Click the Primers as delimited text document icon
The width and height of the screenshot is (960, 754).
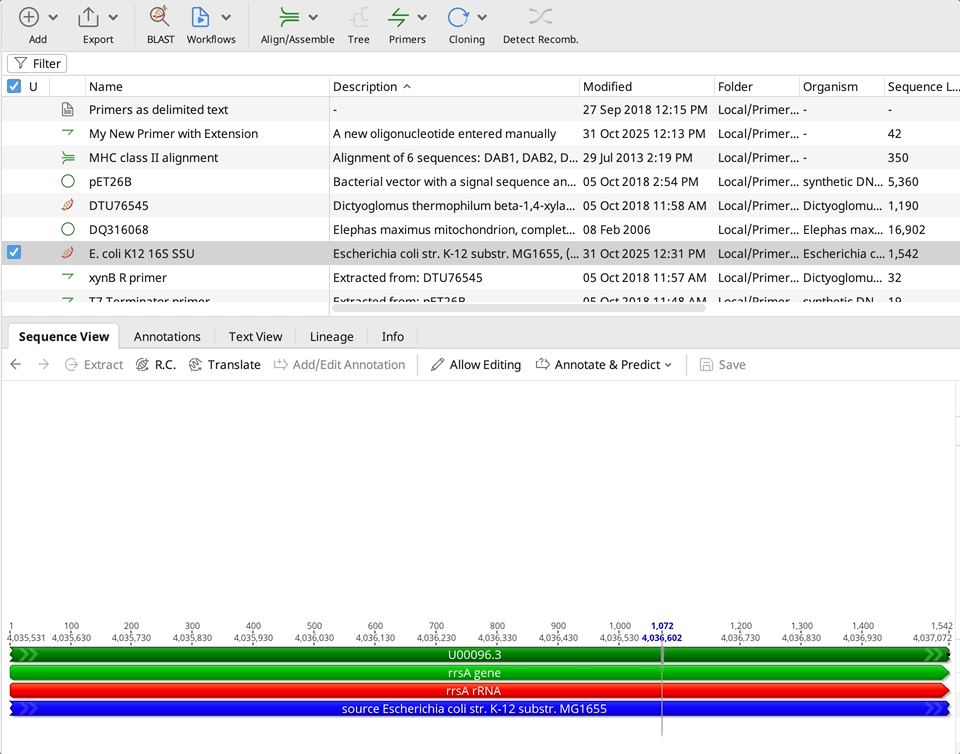(68, 110)
